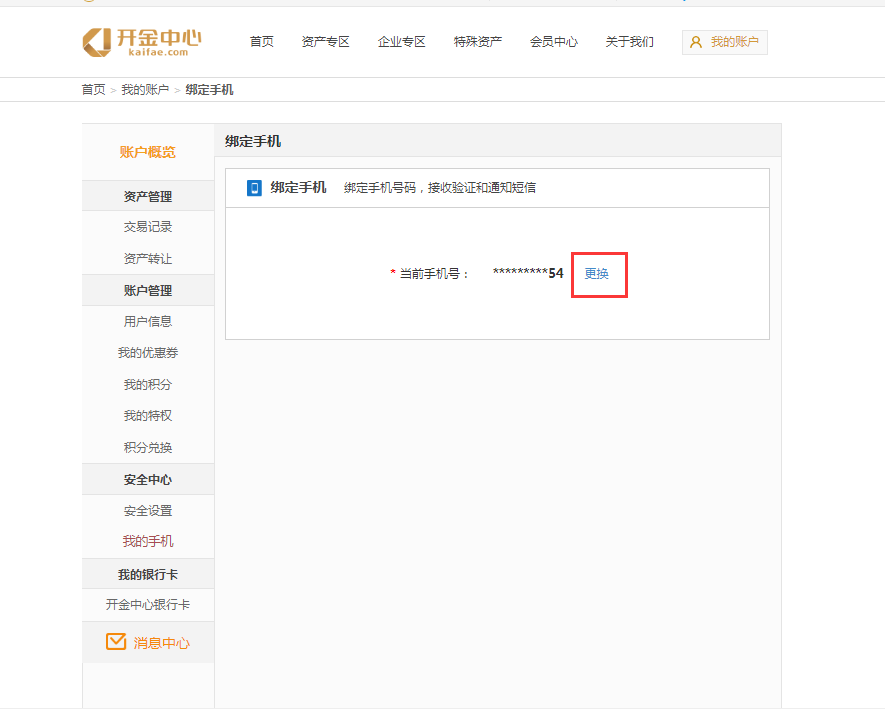Click 我的账户 in the breadcrumb trail
The width and height of the screenshot is (885, 709).
[145, 90]
